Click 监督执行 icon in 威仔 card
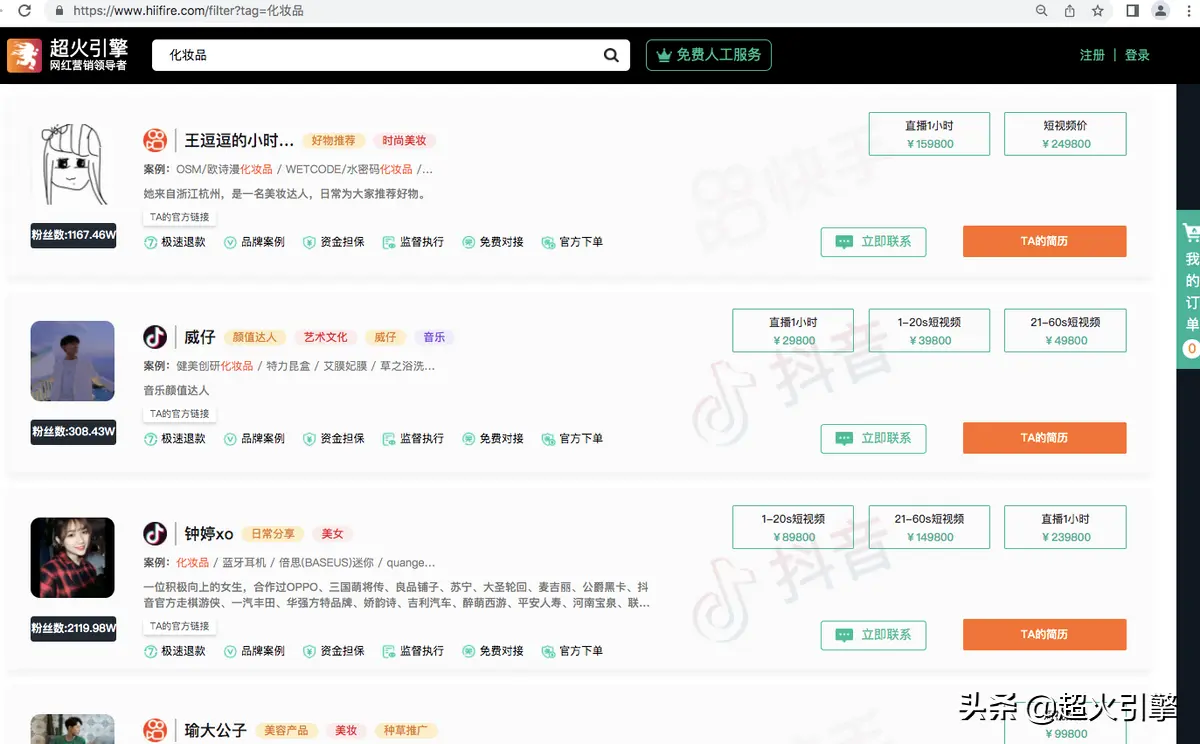 389,439
